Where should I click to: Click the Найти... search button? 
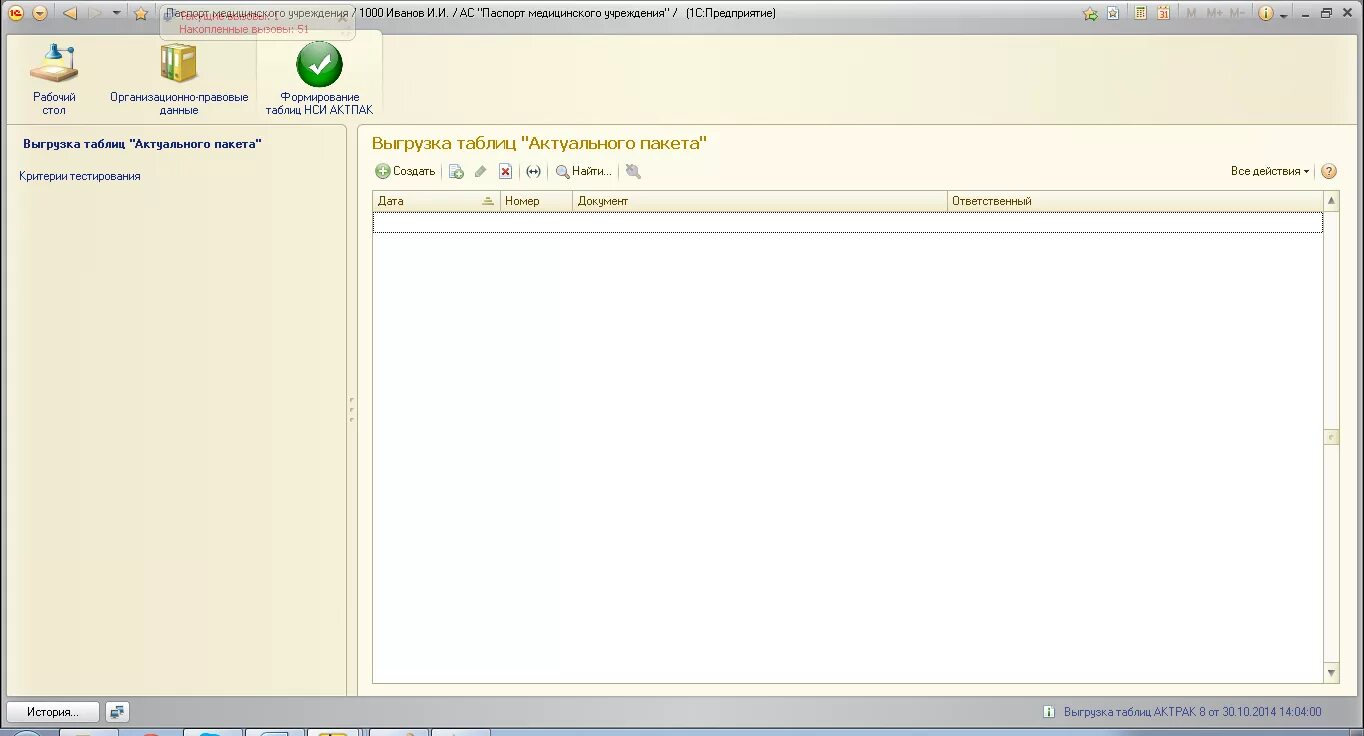click(583, 171)
